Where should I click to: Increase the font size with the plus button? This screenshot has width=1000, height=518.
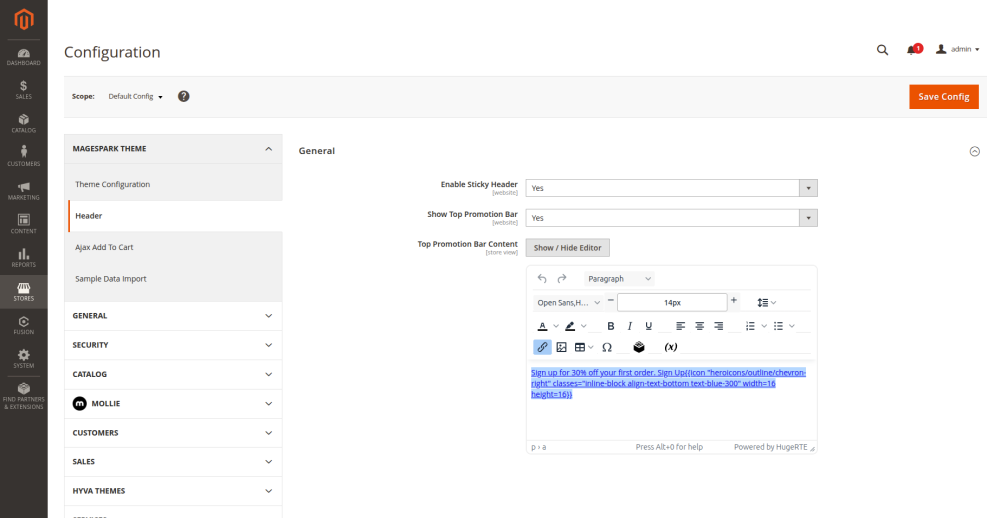coord(733,300)
